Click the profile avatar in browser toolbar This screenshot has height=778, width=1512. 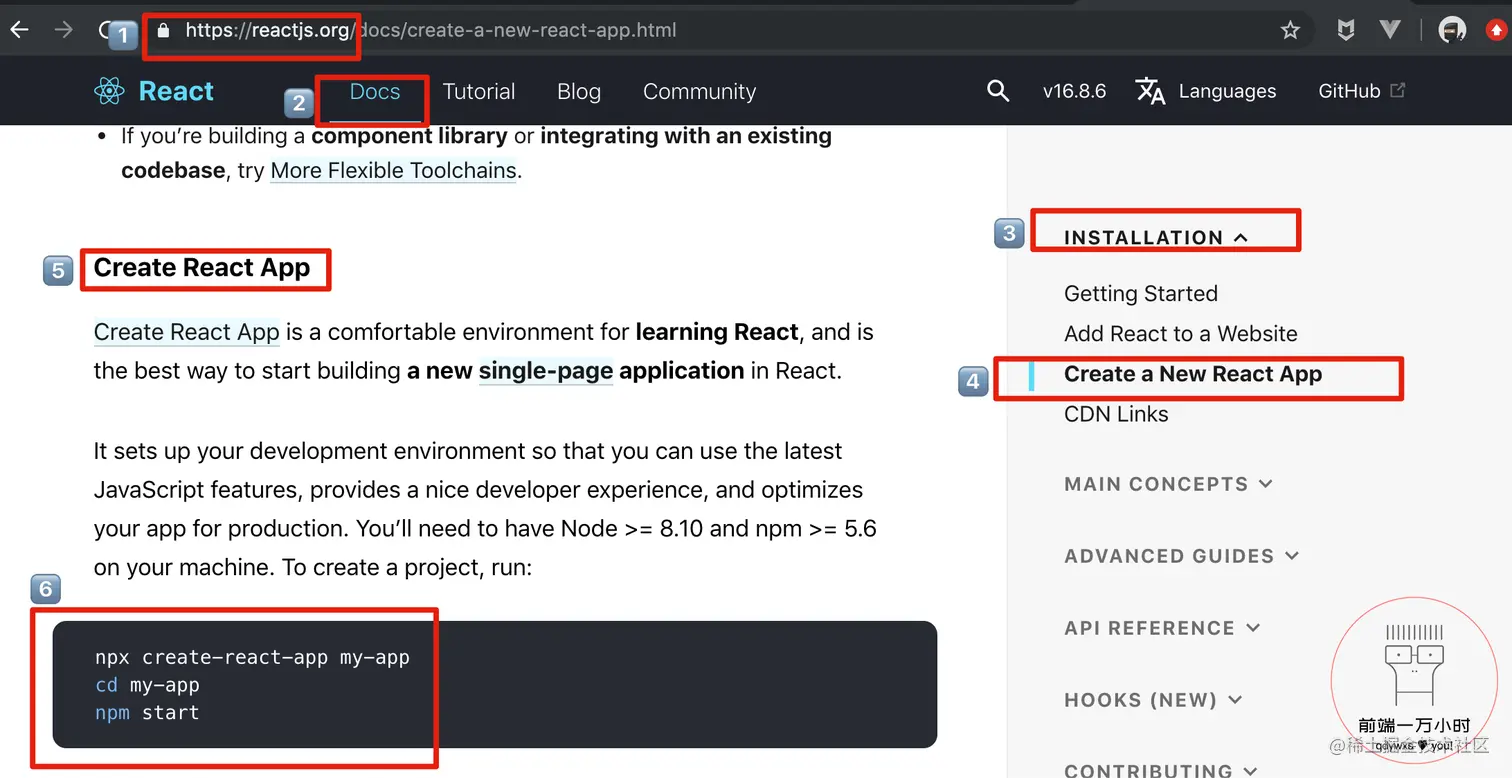[x=1452, y=30]
